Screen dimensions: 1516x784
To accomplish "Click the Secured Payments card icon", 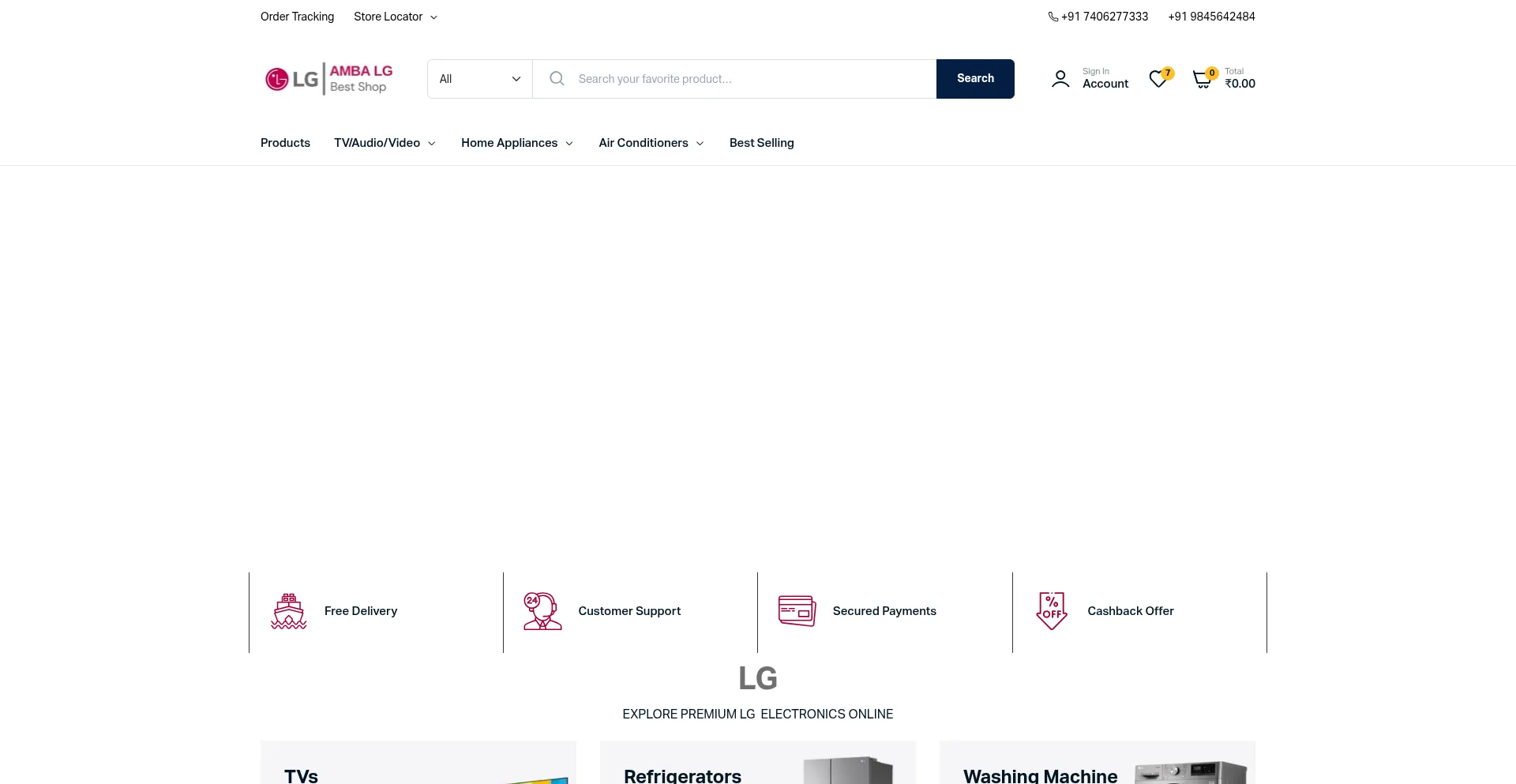I will (x=797, y=611).
